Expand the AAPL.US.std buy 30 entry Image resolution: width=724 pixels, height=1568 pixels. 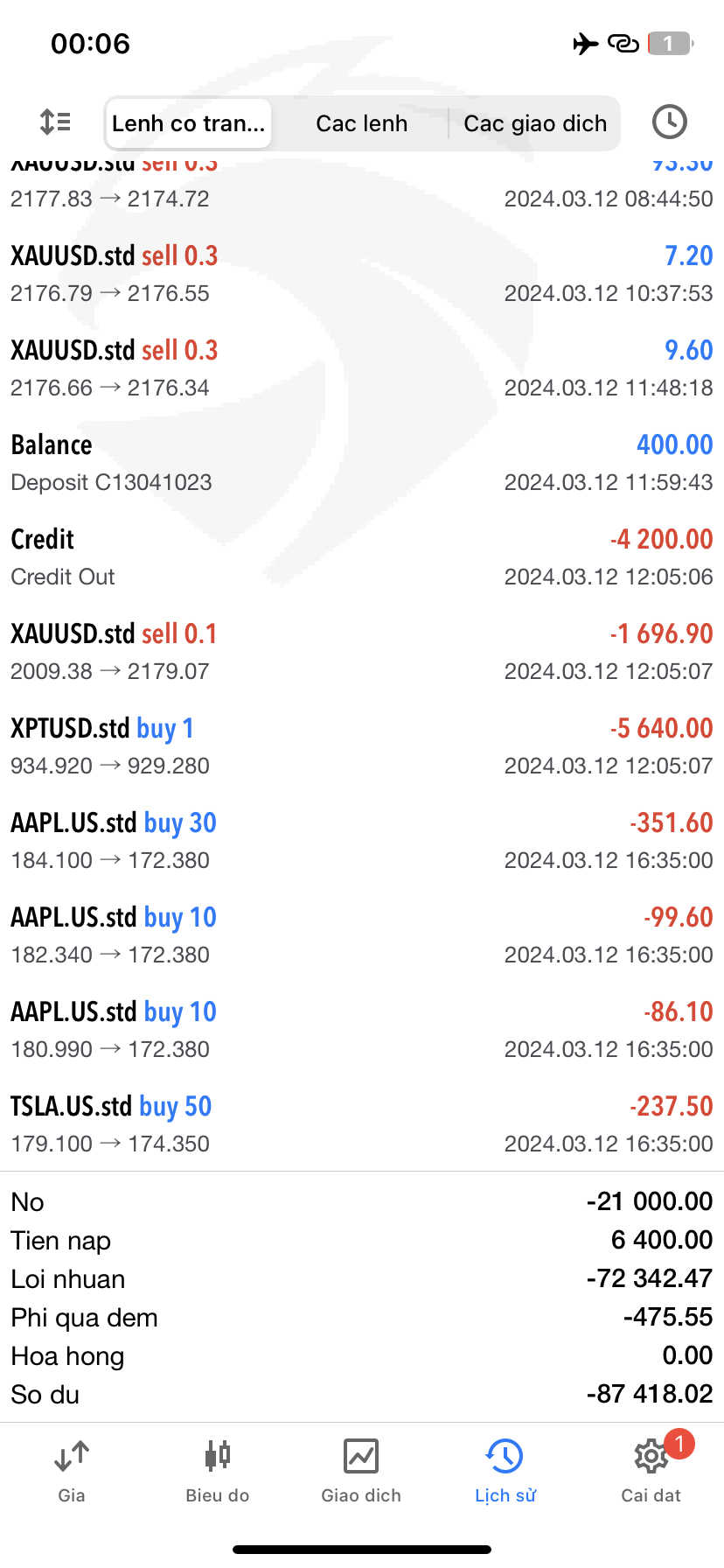(x=361, y=840)
